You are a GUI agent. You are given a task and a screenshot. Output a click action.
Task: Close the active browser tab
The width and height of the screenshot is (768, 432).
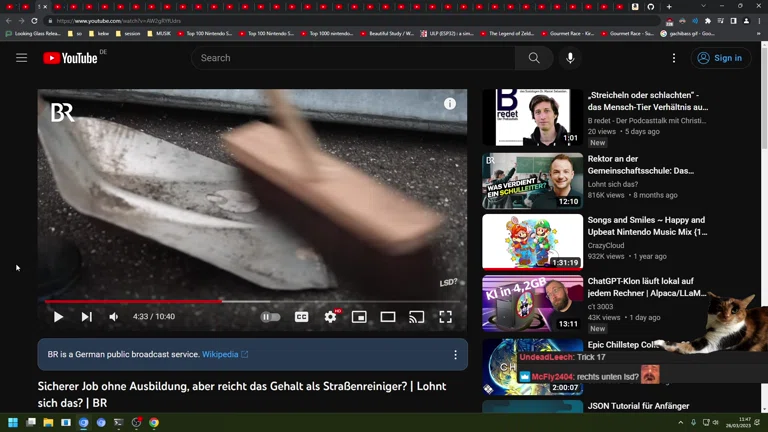[45, 7]
